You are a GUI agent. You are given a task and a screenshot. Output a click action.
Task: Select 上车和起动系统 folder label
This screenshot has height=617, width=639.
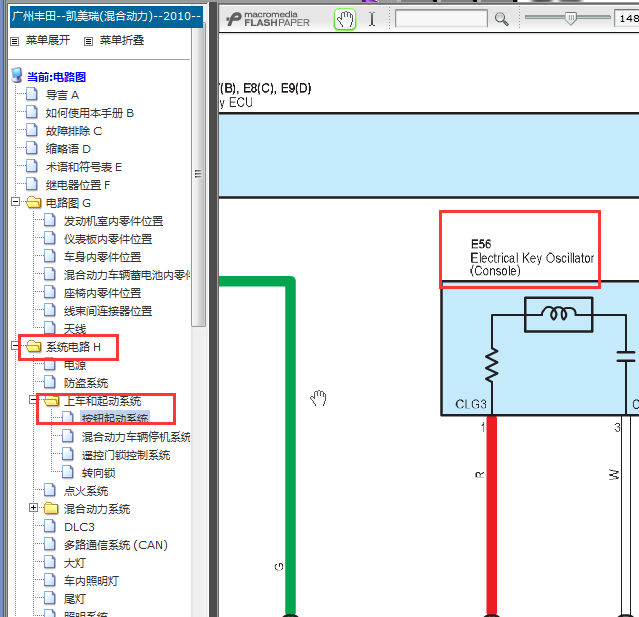102,401
